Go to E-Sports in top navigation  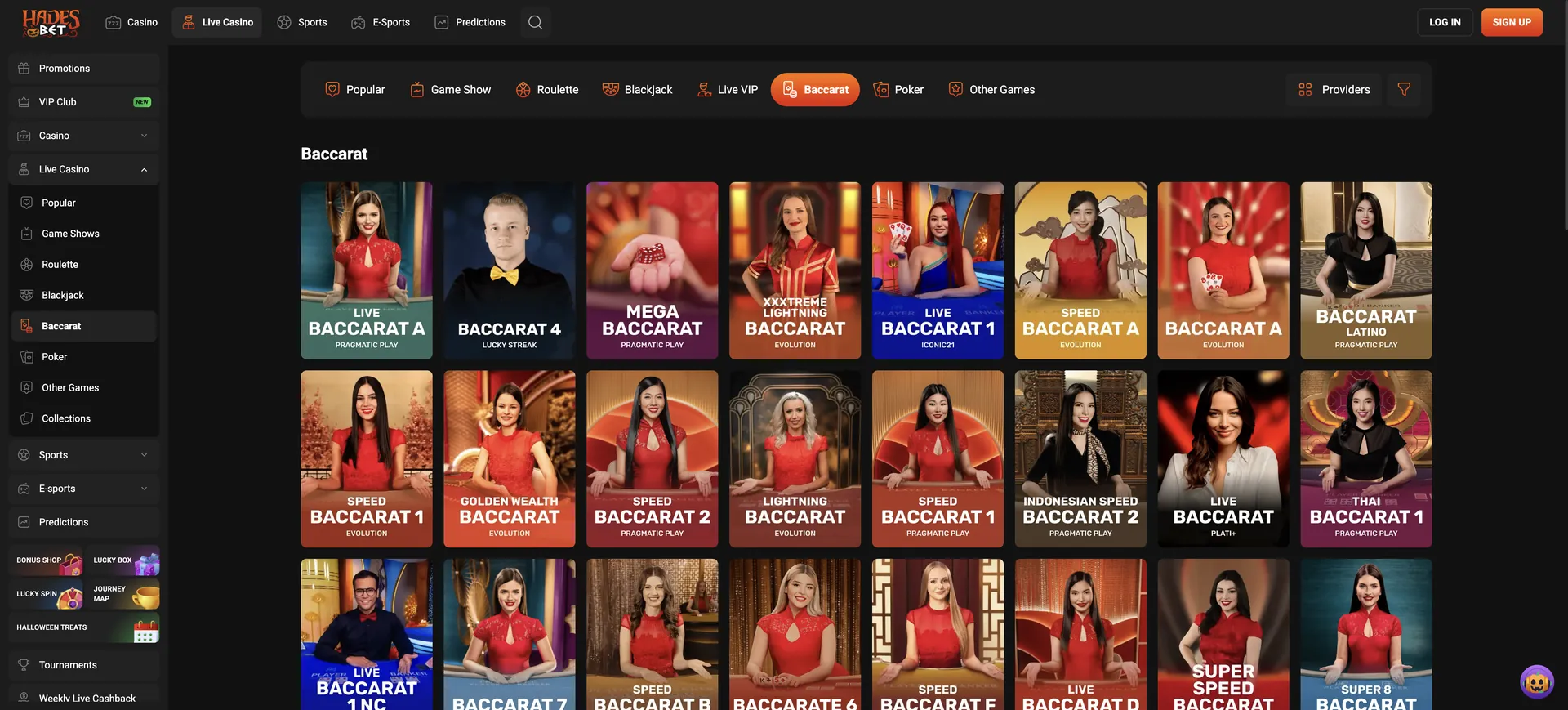381,22
